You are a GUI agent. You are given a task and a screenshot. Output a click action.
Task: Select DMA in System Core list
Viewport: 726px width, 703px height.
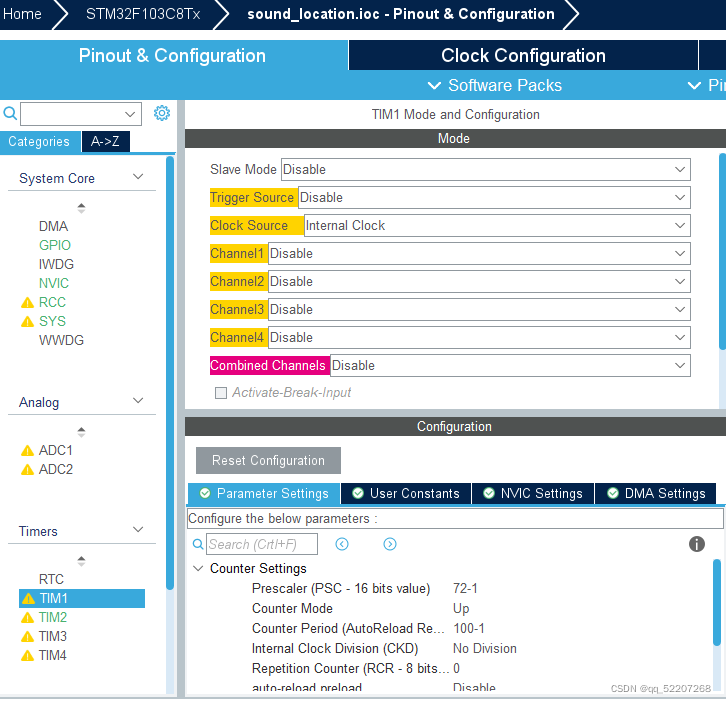tap(54, 226)
